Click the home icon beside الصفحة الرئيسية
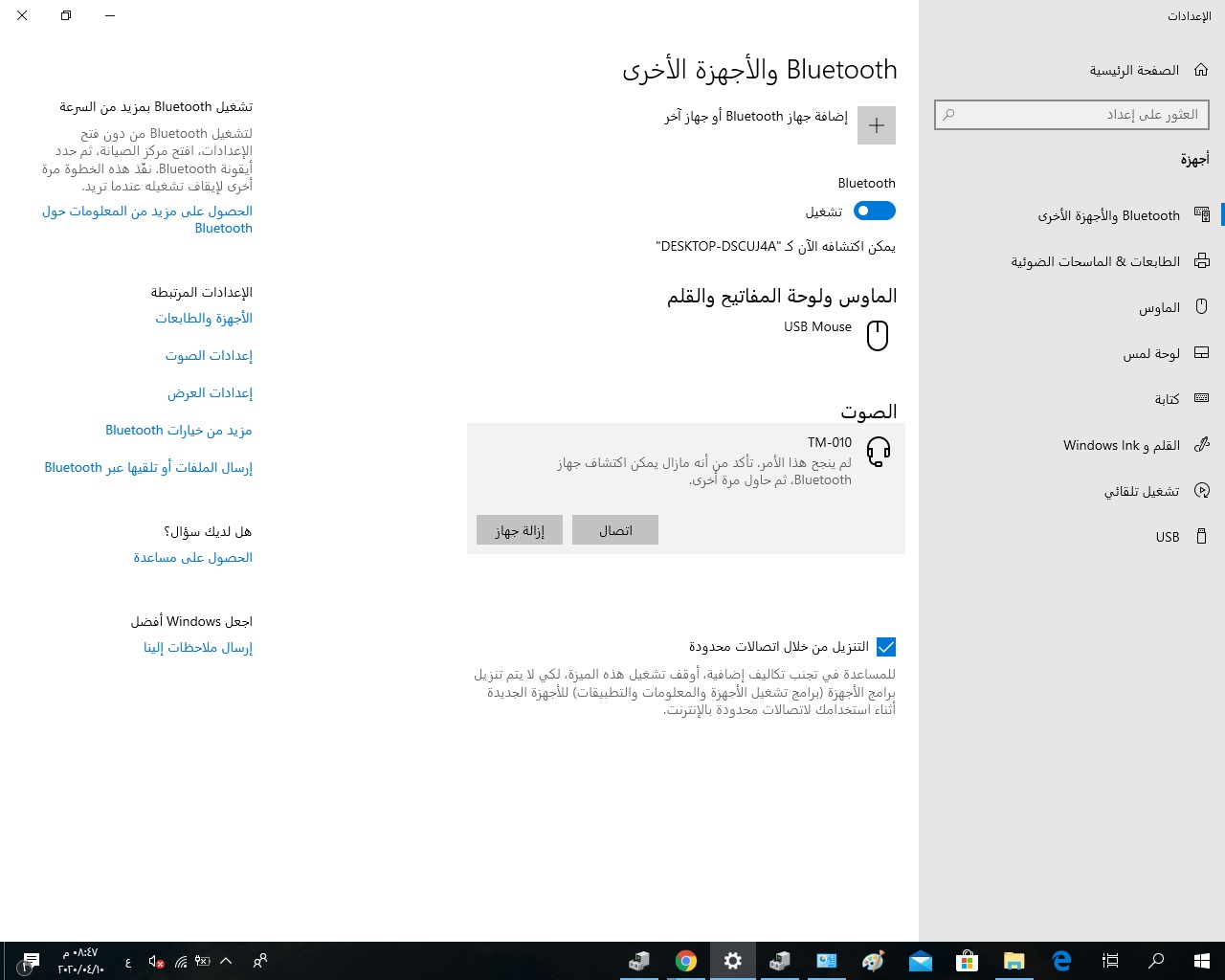Screen dimensions: 1225x980 (x=1201, y=70)
